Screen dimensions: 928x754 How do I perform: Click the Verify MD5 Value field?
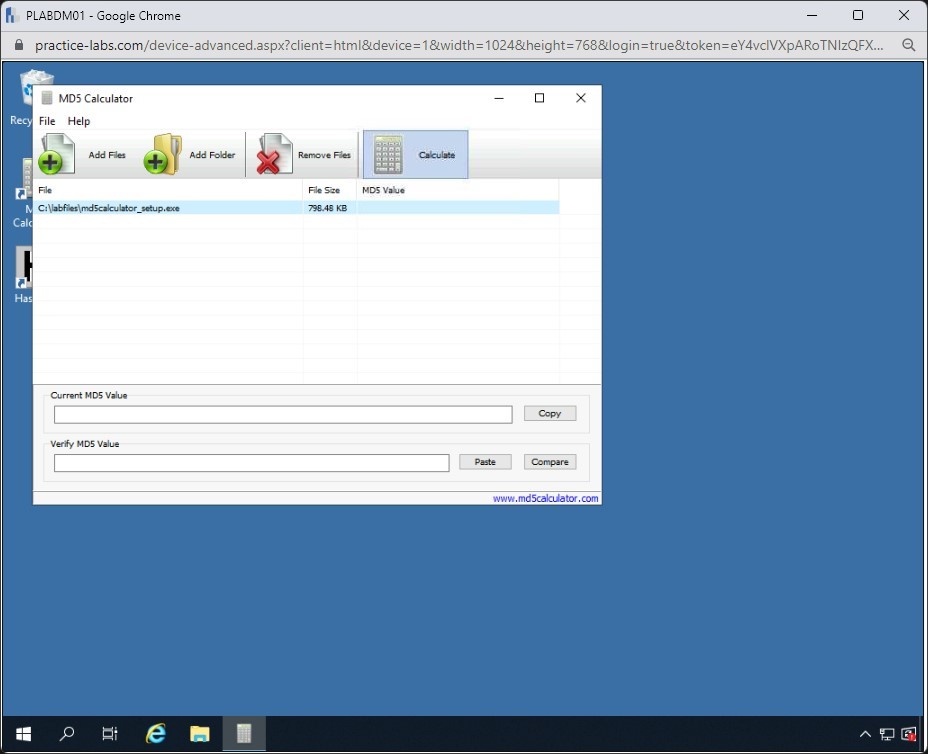click(x=251, y=463)
